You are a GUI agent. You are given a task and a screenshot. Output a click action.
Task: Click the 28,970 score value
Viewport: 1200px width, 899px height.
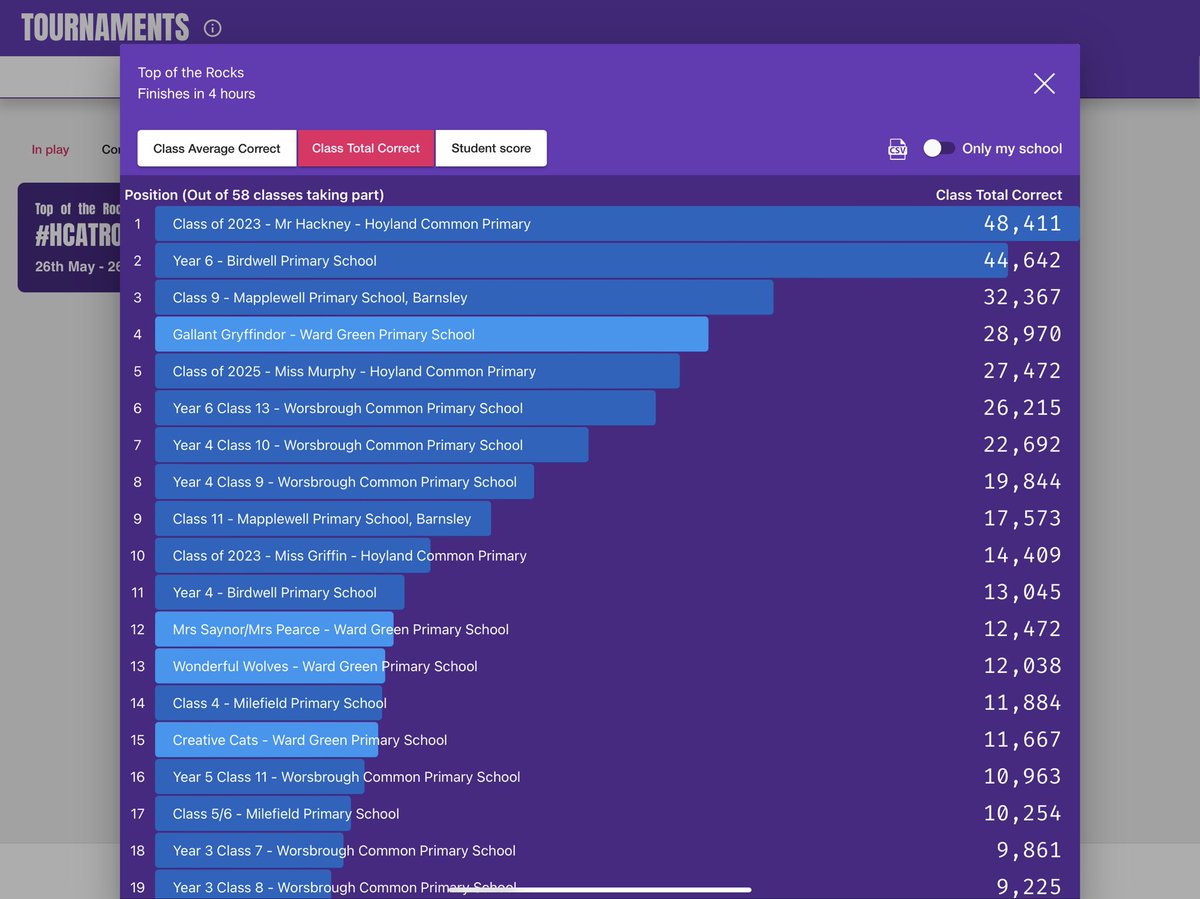1022,335
